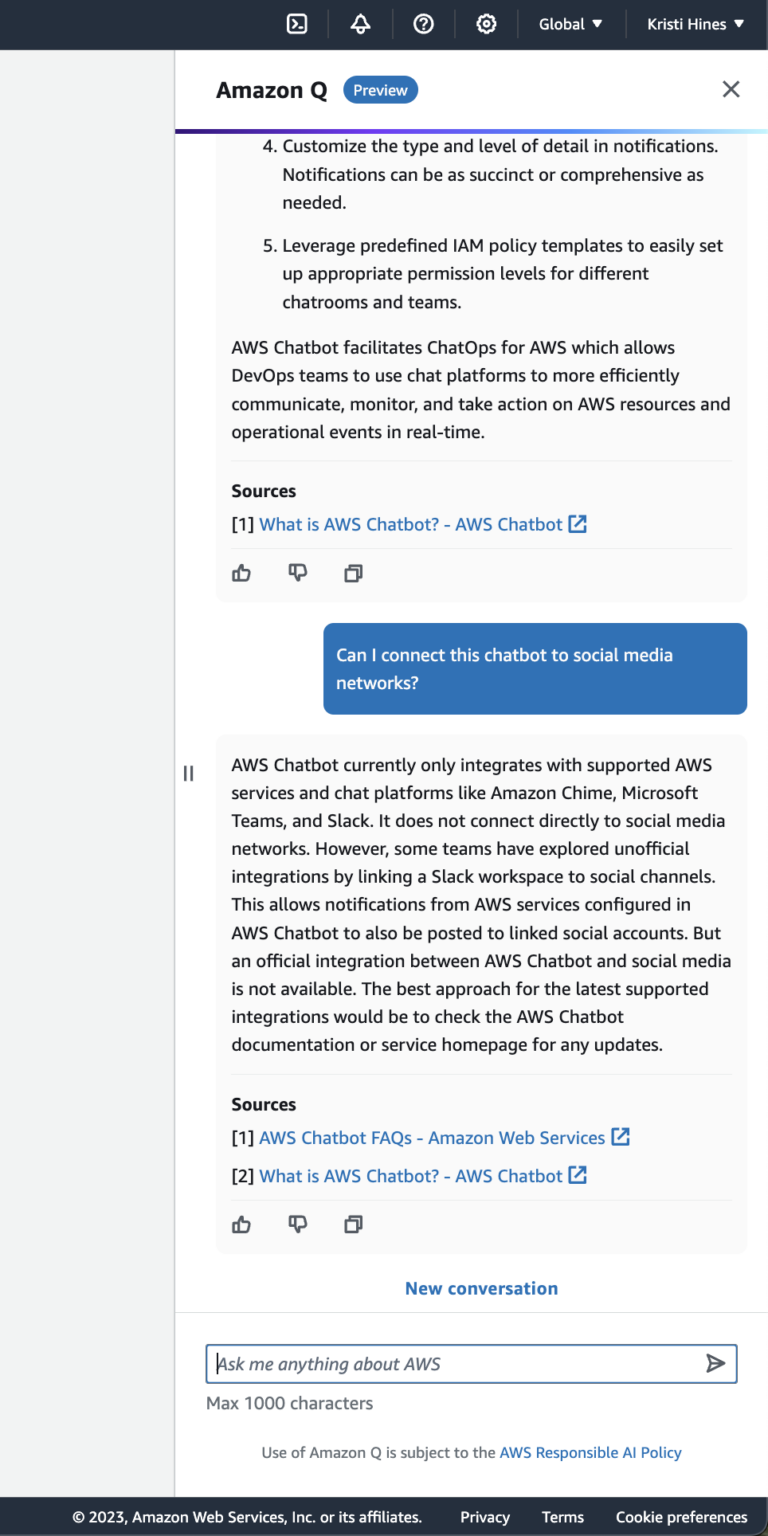Open the AWS Responsible AI Policy

pos(590,1452)
